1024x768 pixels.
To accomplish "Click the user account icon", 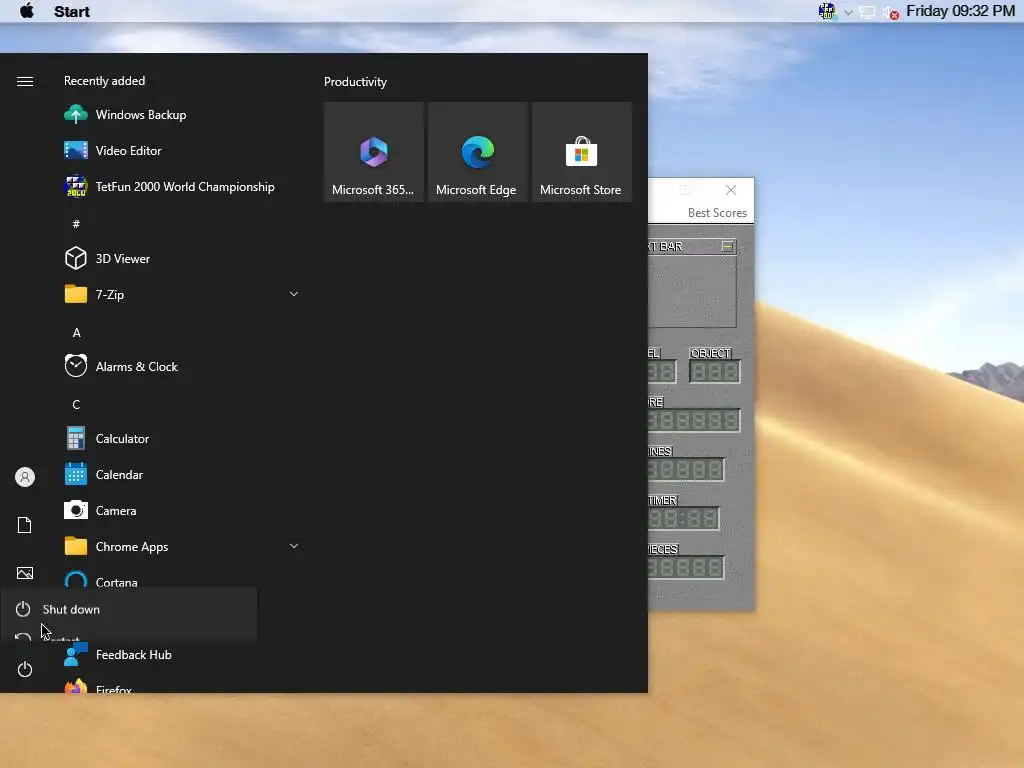I will click(x=25, y=477).
